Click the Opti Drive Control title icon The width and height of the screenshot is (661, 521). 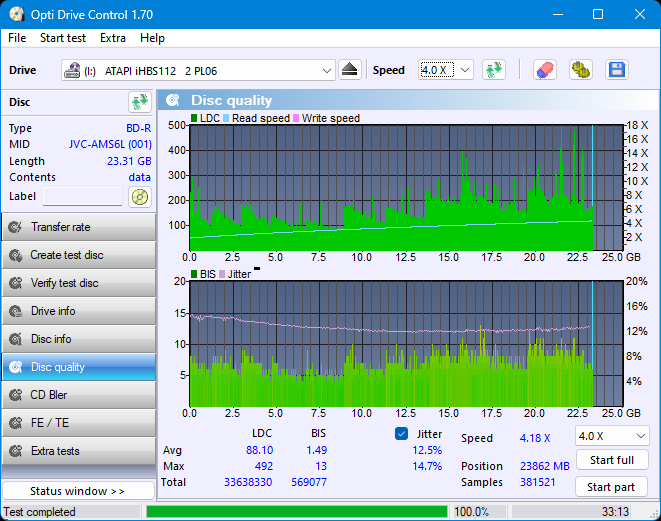[16, 14]
